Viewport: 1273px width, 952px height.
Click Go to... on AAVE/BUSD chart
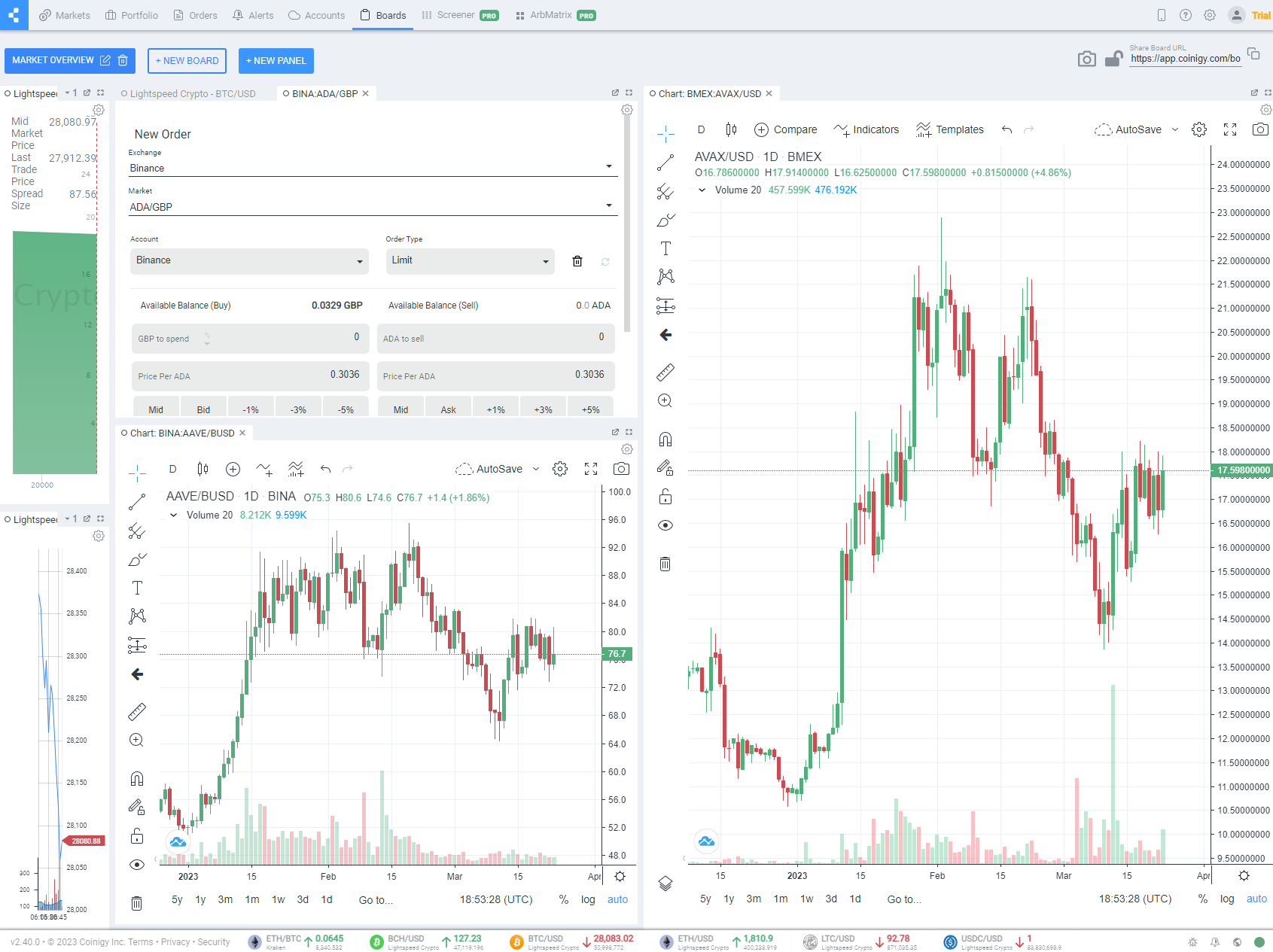[x=376, y=899]
